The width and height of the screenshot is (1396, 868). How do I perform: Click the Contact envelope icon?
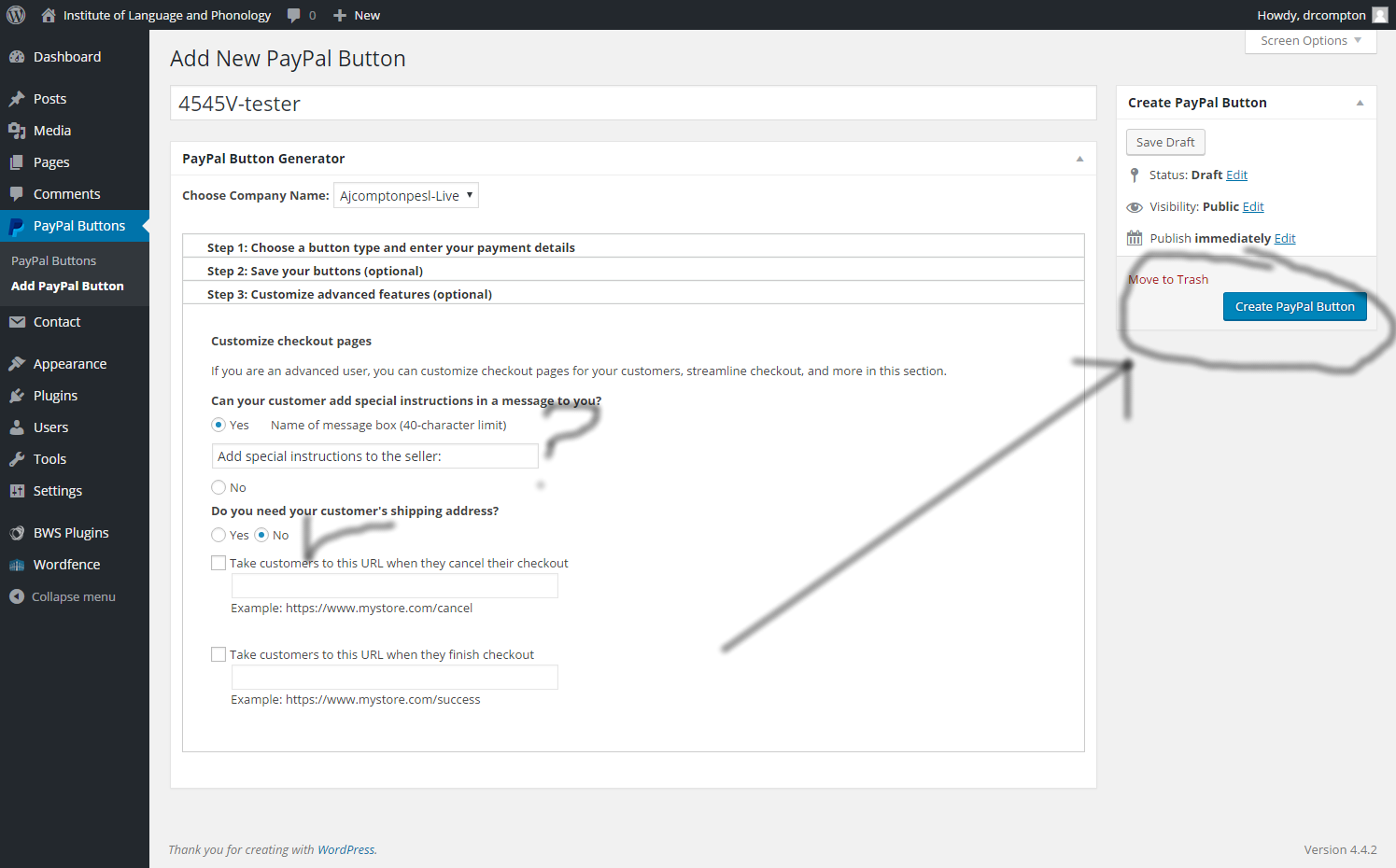click(17, 322)
